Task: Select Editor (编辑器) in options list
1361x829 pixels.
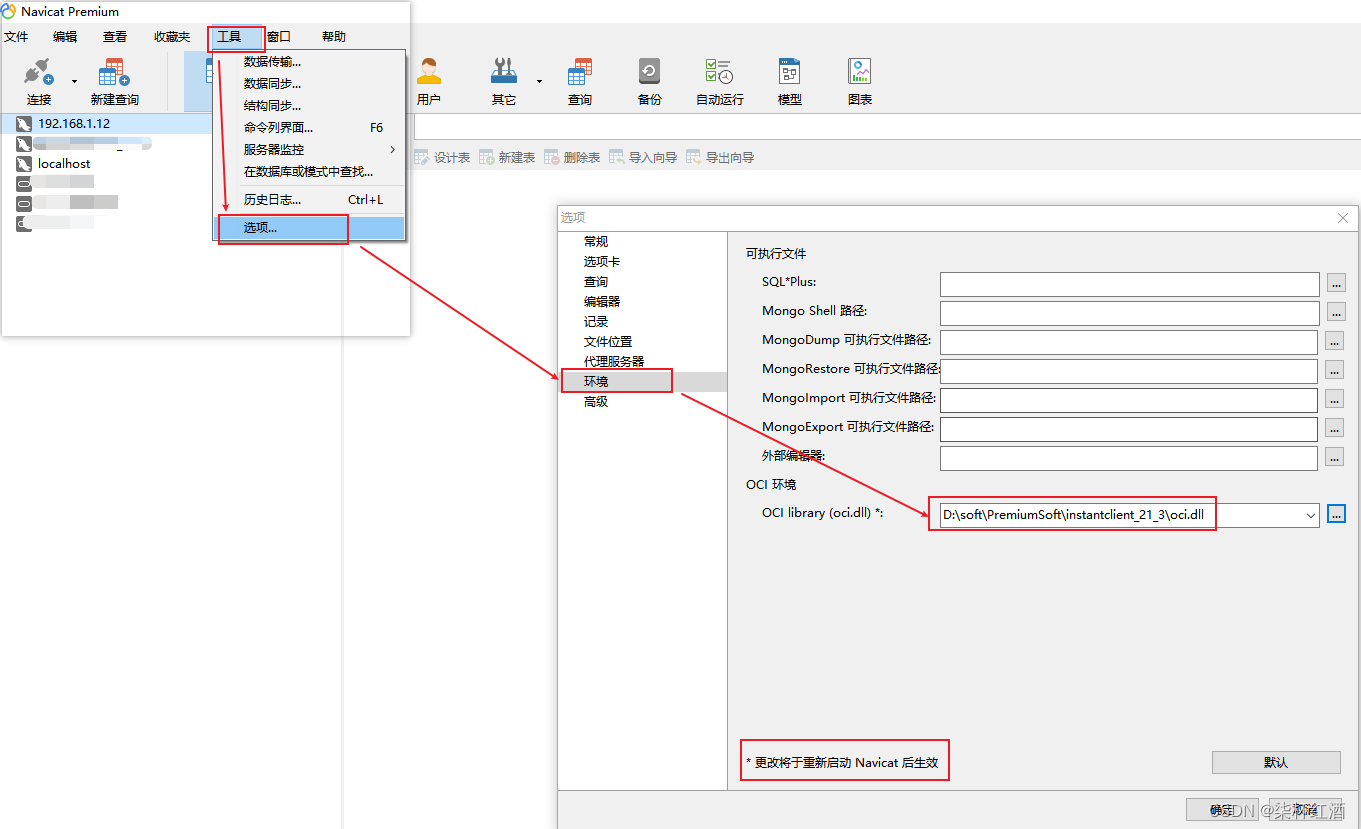Action: [x=602, y=302]
